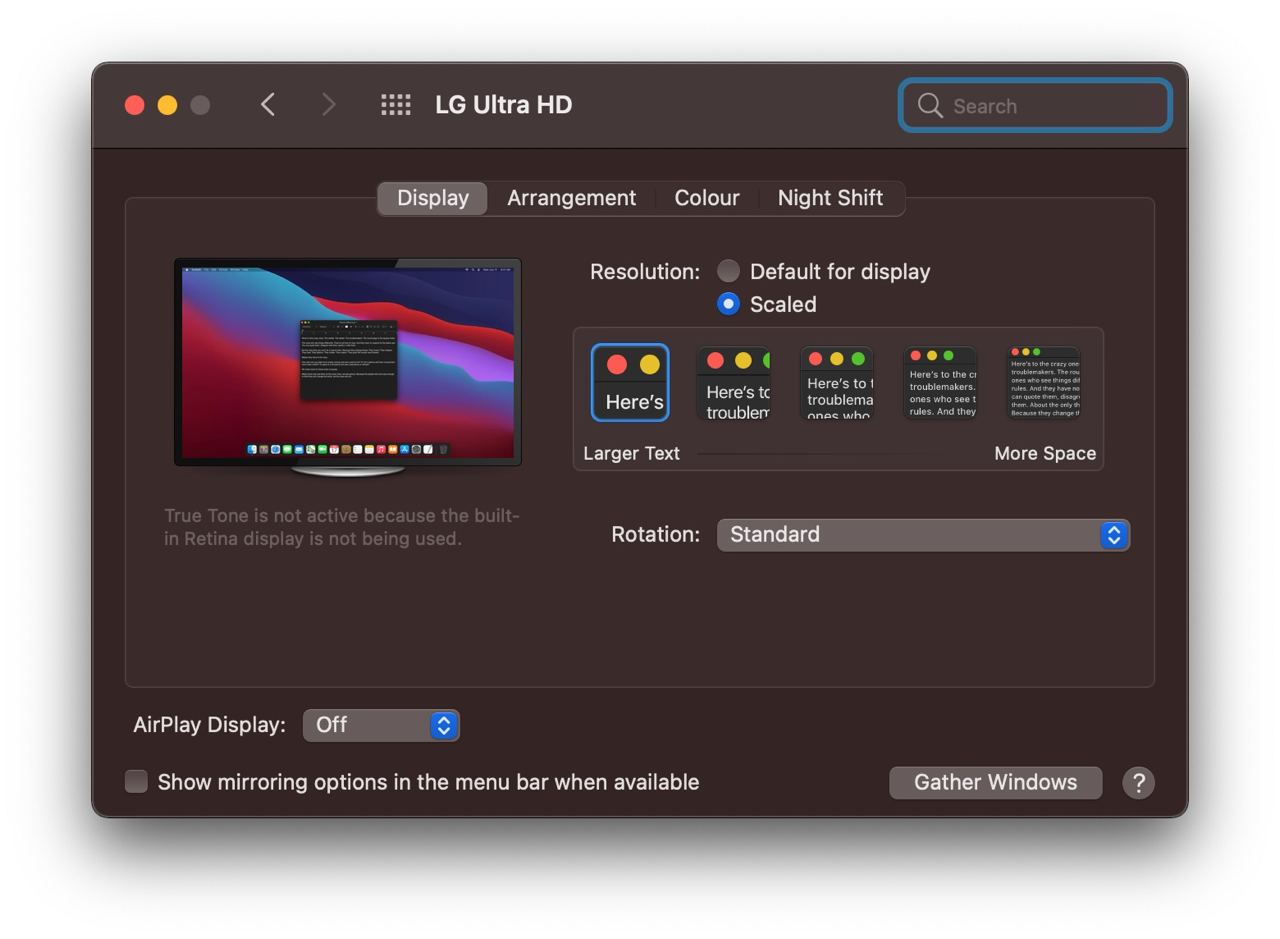
Task: Choose the fourth scaled resolution thumbnail
Action: 940,383
